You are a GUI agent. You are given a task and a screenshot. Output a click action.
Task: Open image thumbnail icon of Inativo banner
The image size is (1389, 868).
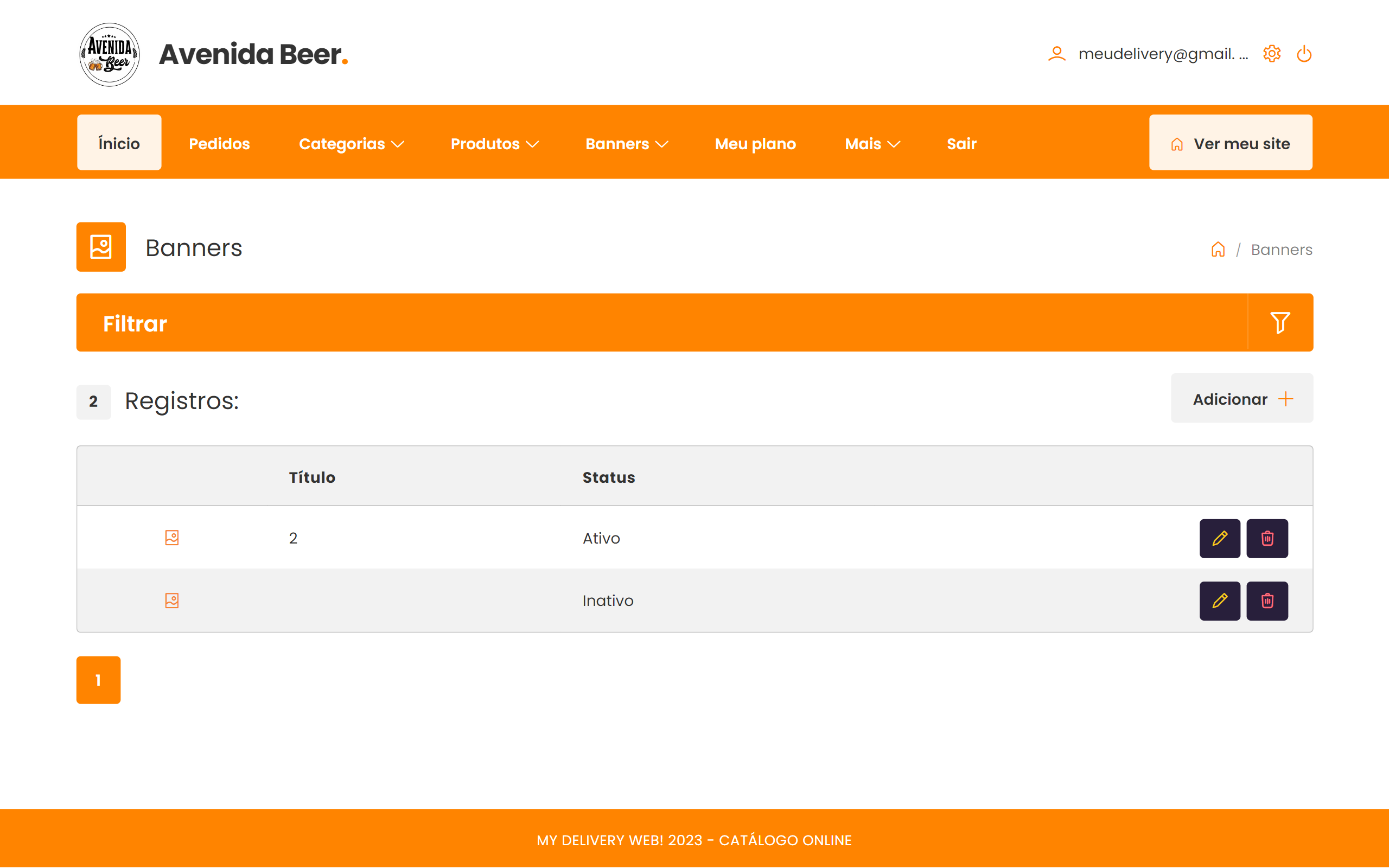point(171,601)
